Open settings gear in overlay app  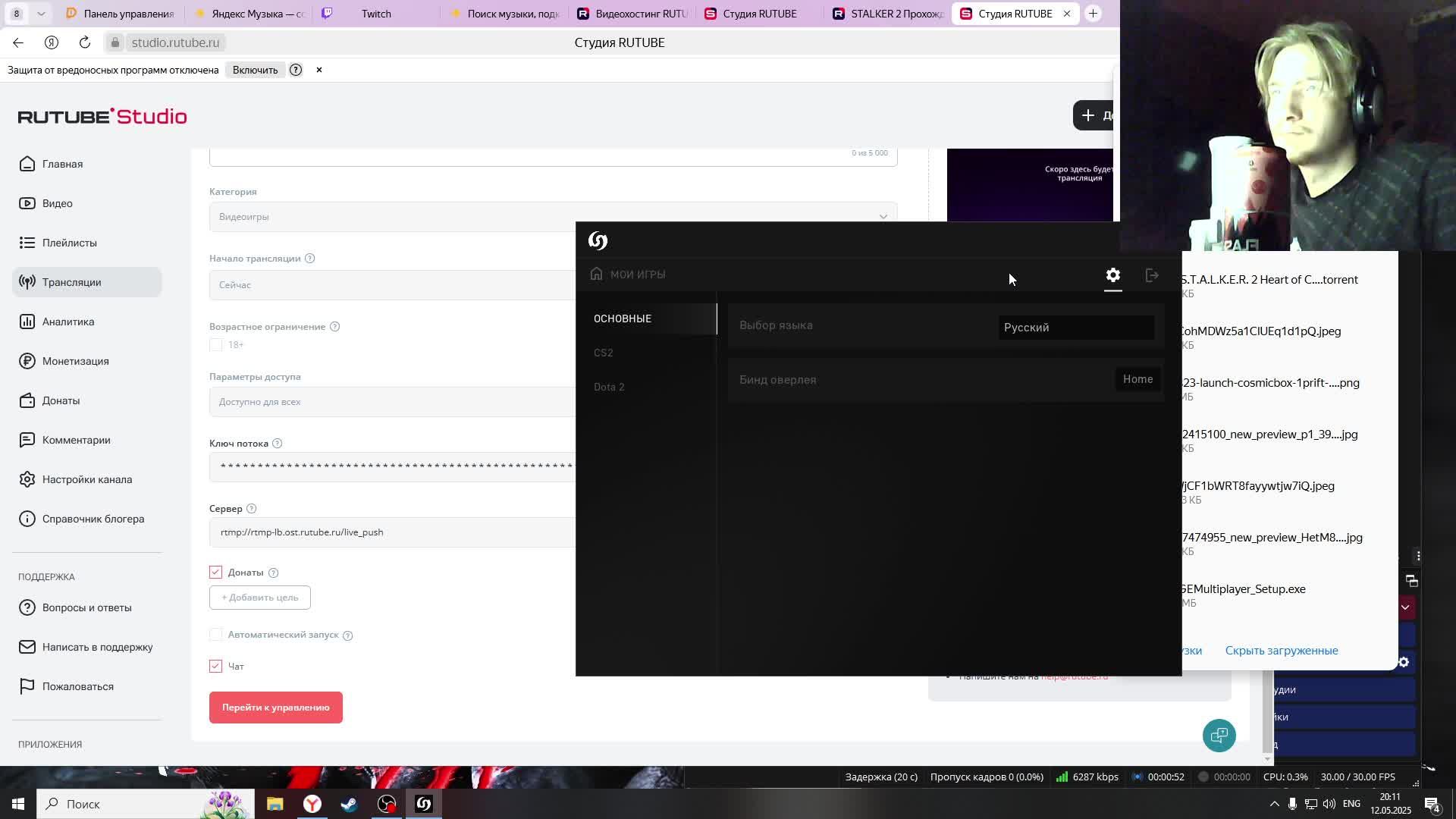[1112, 275]
